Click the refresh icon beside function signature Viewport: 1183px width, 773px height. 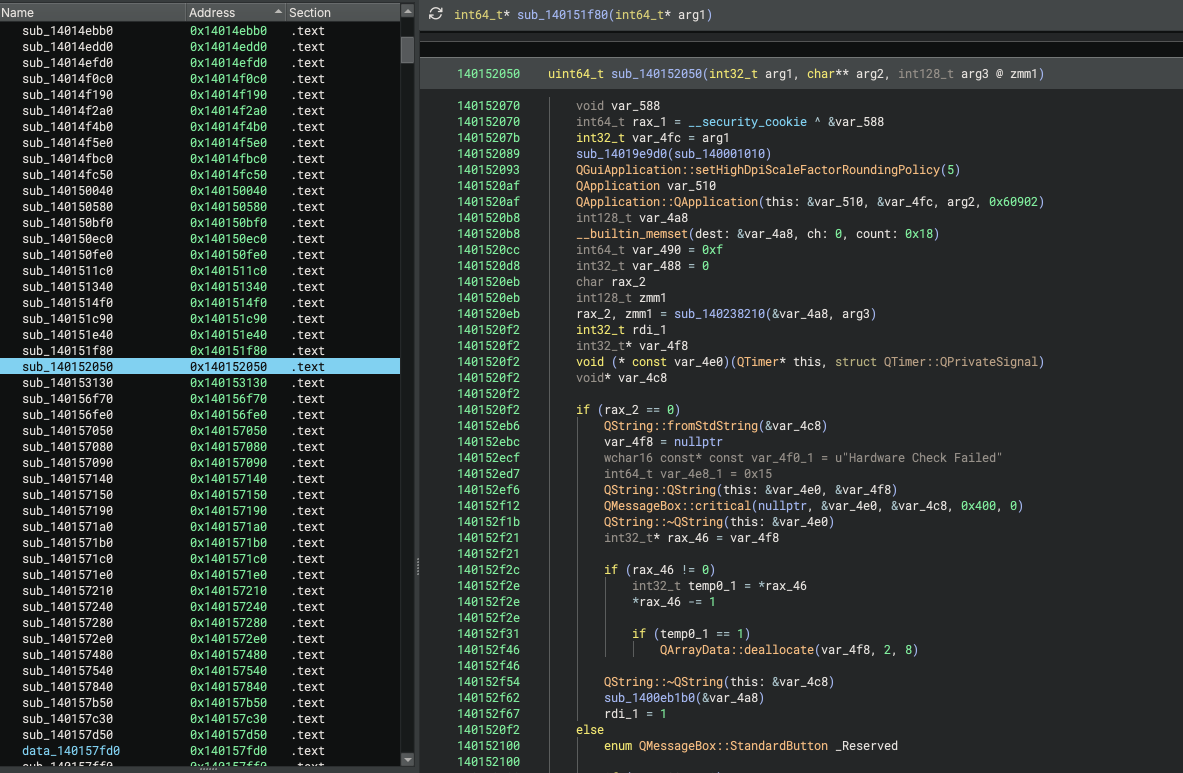coord(435,14)
